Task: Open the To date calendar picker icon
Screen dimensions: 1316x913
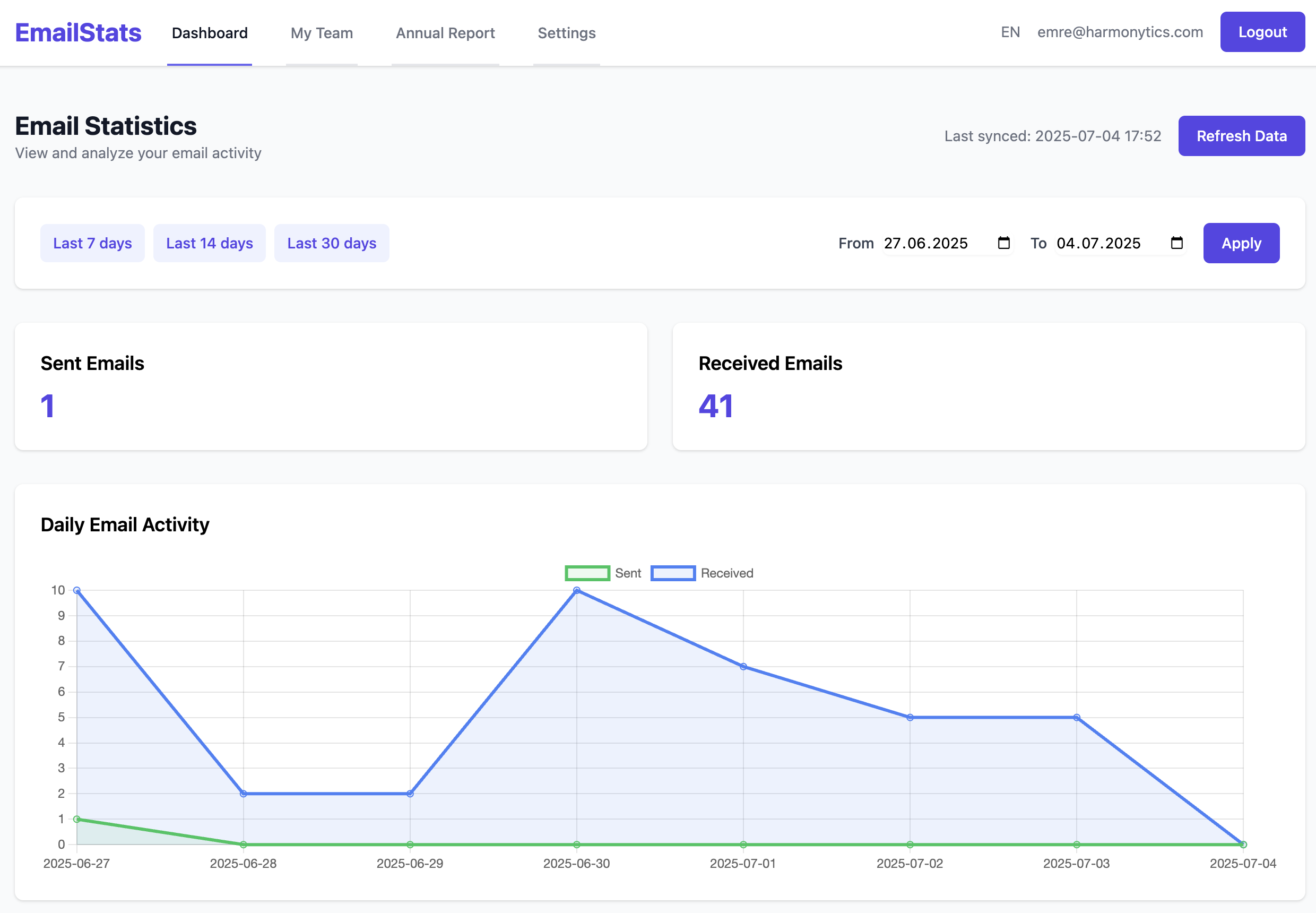Action: 1176,243
